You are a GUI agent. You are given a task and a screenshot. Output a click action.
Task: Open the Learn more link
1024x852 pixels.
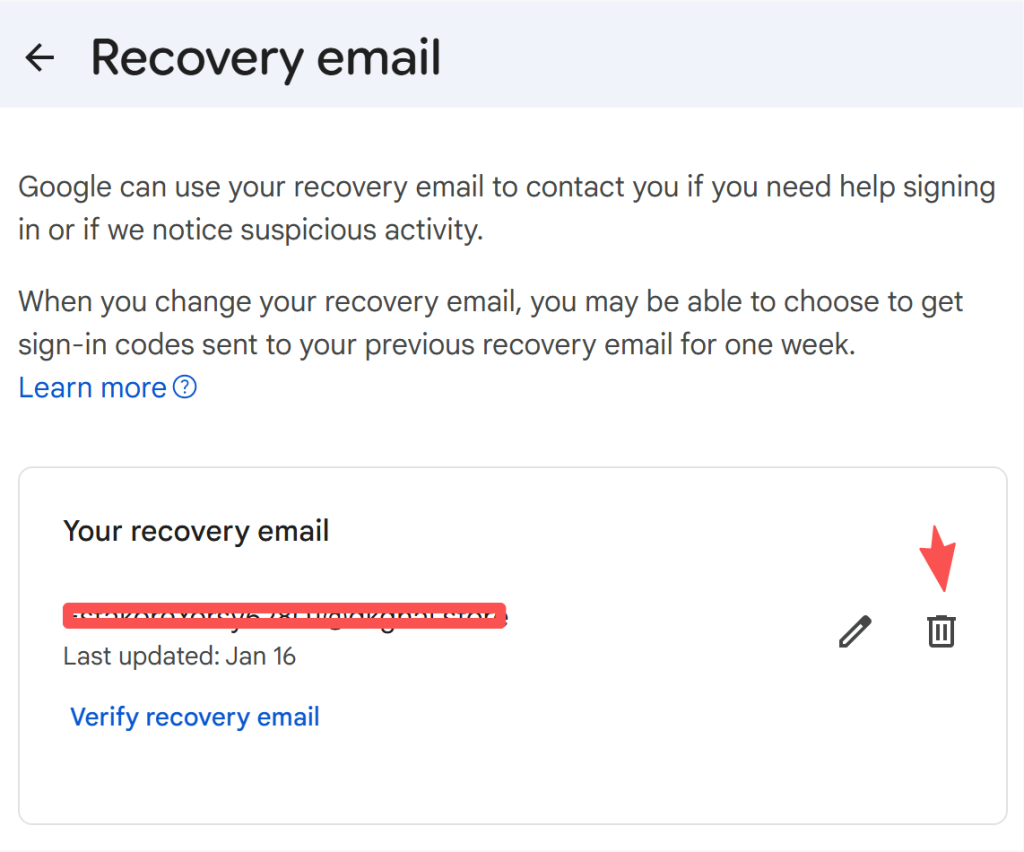pyautogui.click(x=92, y=388)
